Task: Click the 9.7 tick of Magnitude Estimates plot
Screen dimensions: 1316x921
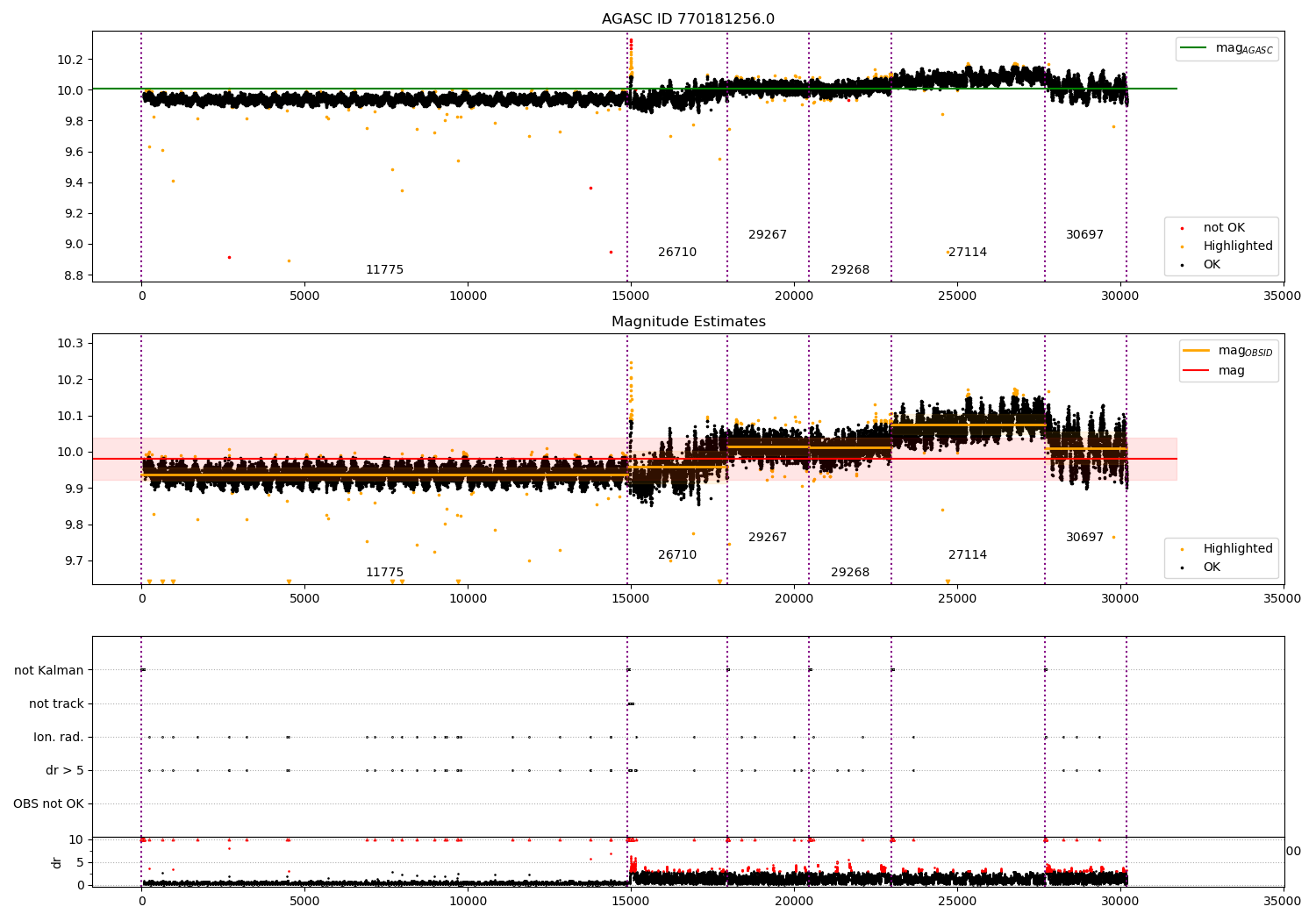Action: pos(74,561)
